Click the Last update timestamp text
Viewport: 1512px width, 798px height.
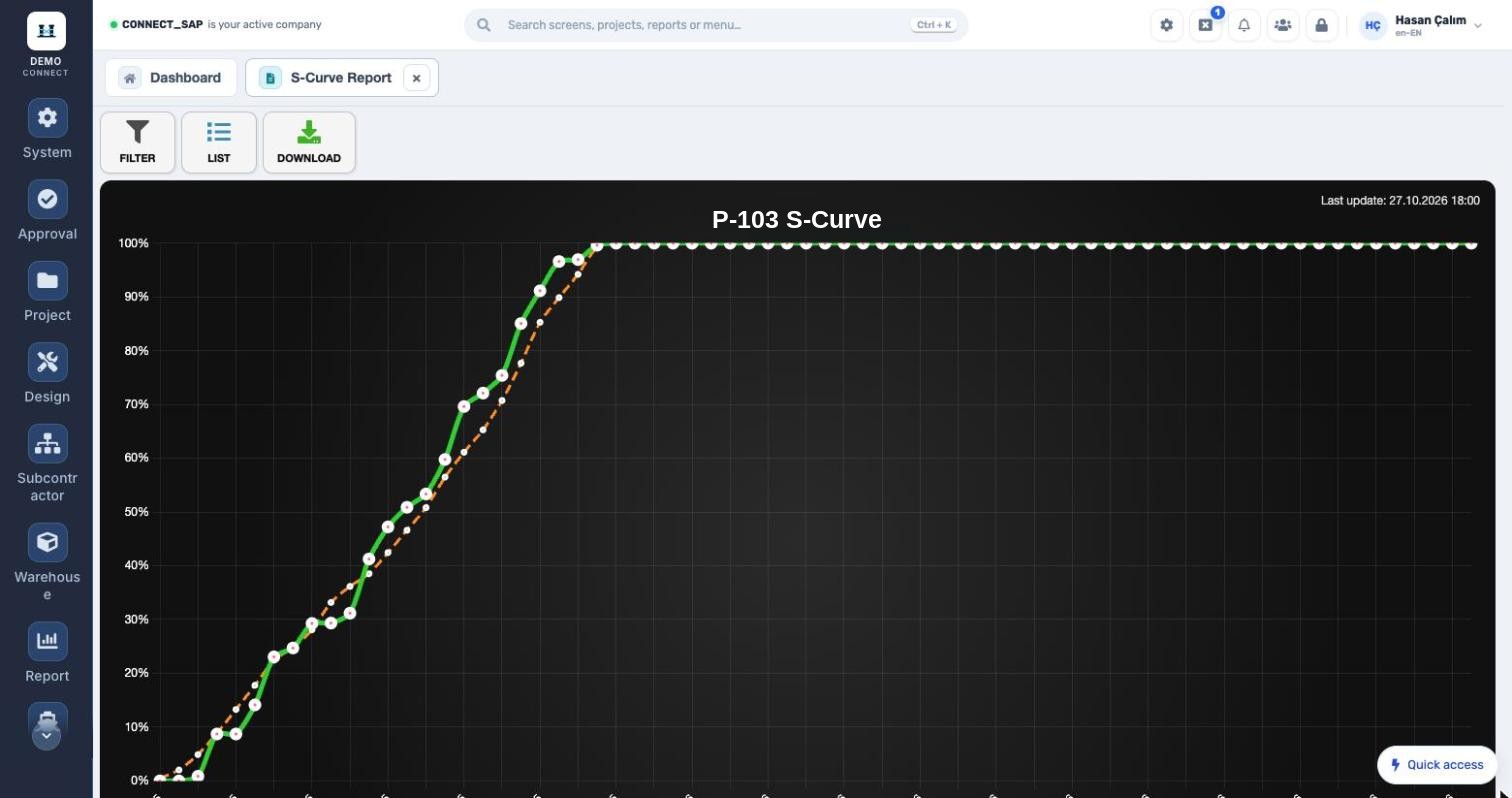click(x=1400, y=201)
